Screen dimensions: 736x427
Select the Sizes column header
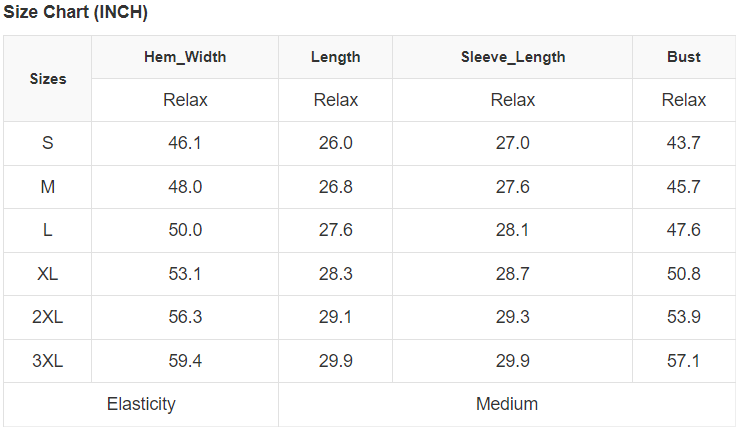click(x=48, y=79)
